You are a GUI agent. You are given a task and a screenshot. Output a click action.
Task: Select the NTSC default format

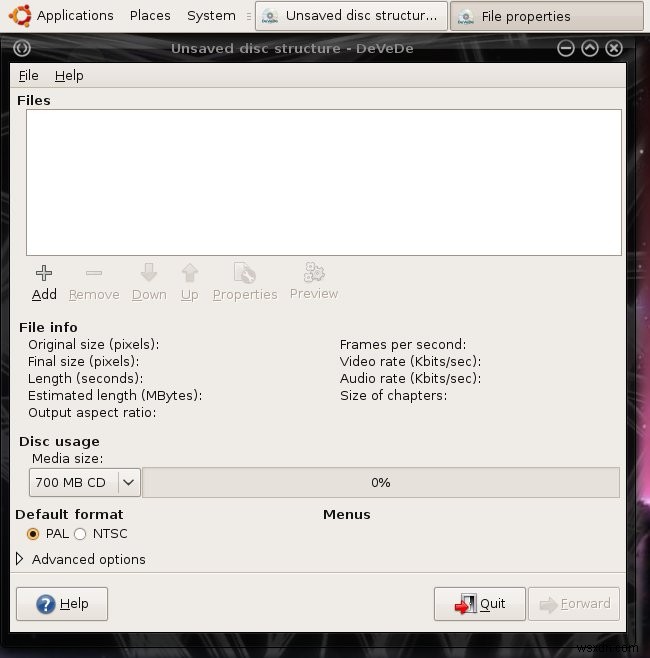pos(80,534)
